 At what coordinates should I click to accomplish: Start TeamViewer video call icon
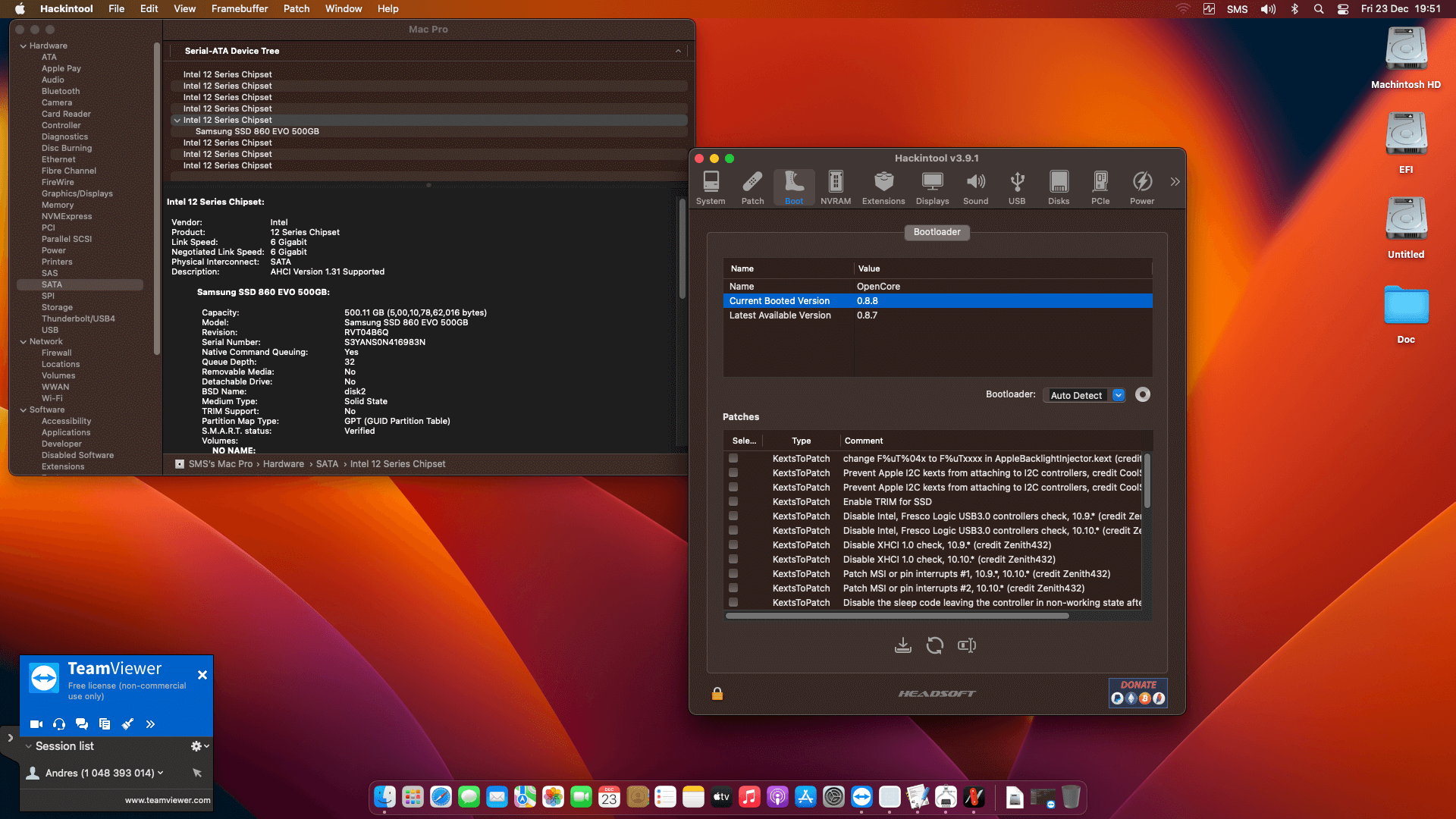coord(36,724)
